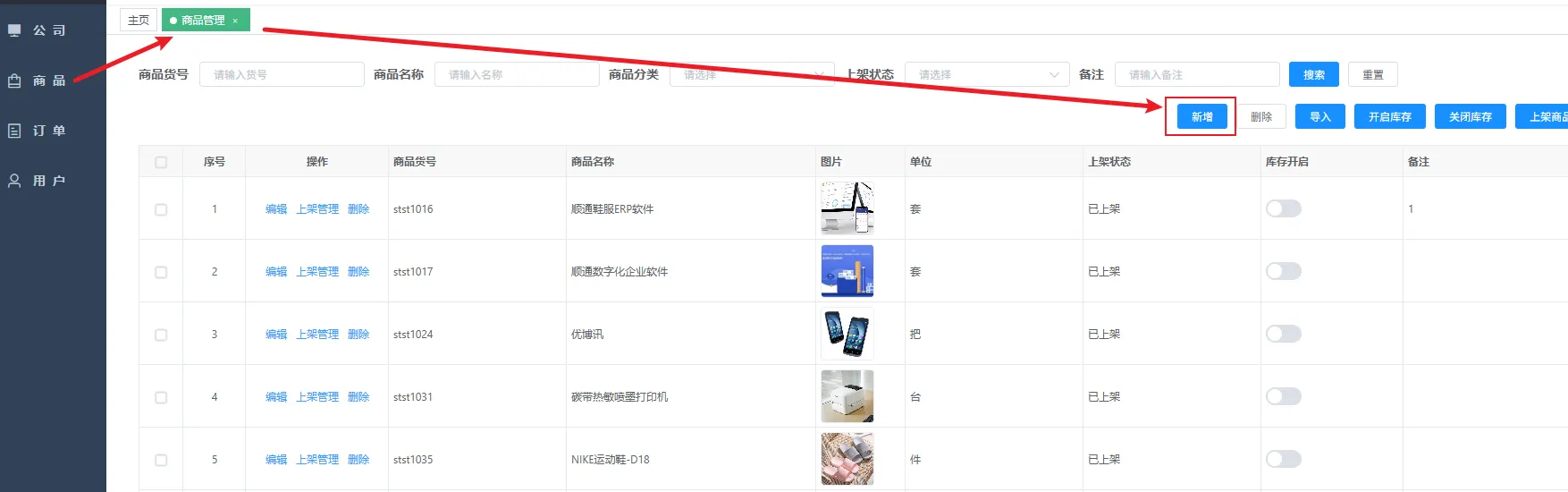Open the NIKE运动鞋-D18 product image
1568x492 pixels.
847,459
